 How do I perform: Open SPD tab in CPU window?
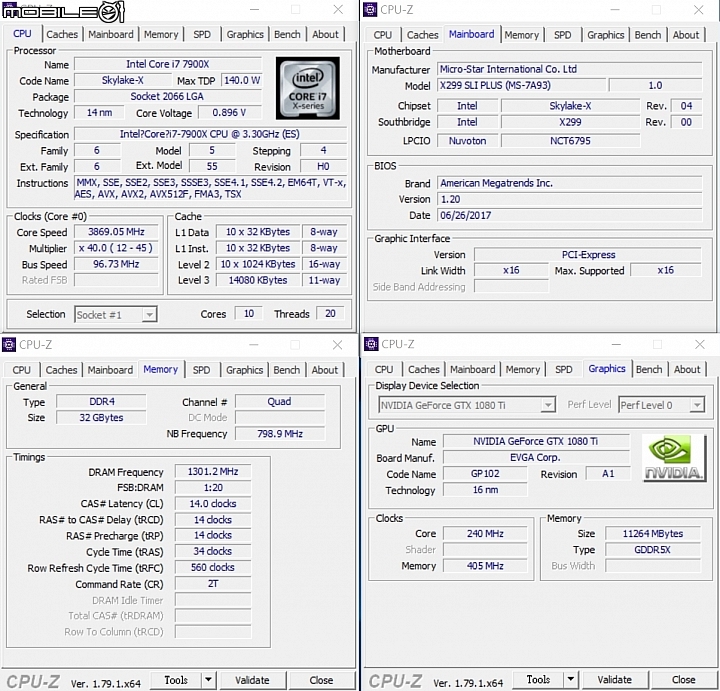(202, 34)
